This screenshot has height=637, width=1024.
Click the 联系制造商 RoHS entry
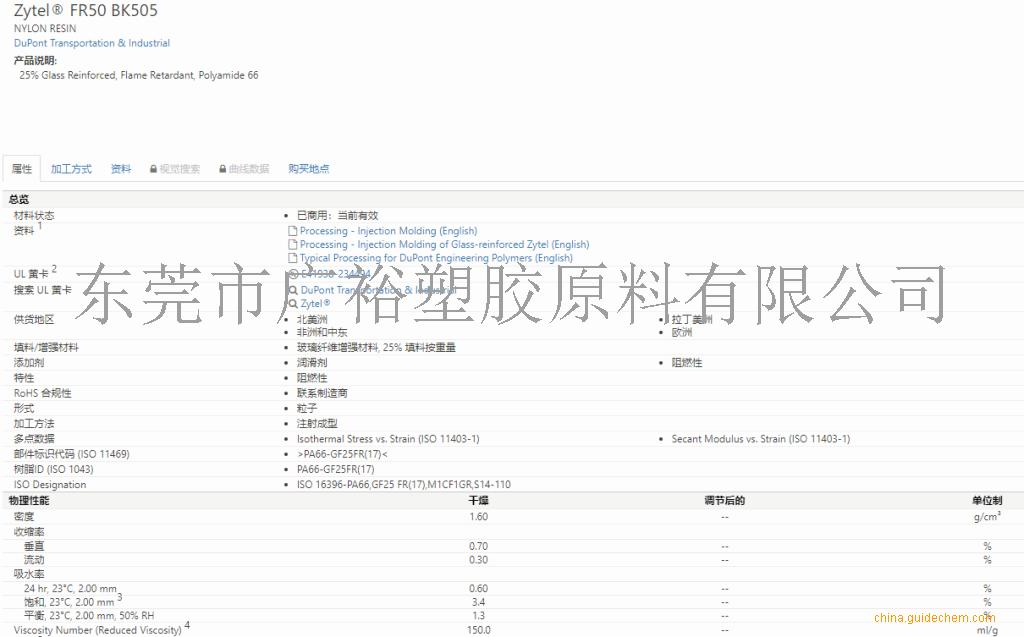[x=322, y=393]
